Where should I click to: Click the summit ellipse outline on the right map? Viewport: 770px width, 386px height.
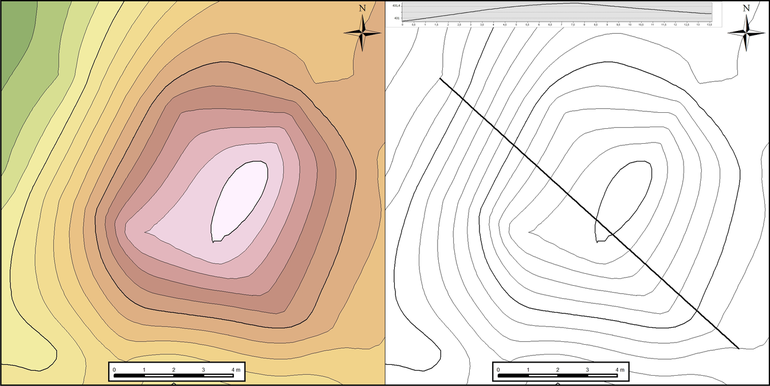pos(624,201)
